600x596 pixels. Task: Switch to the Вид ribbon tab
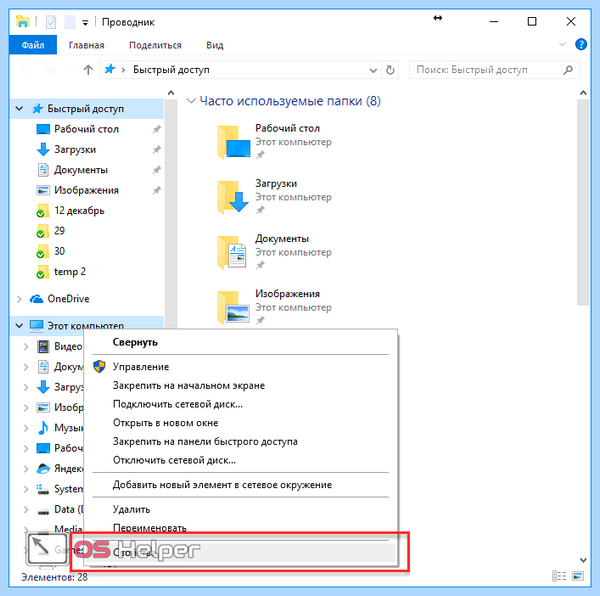215,45
